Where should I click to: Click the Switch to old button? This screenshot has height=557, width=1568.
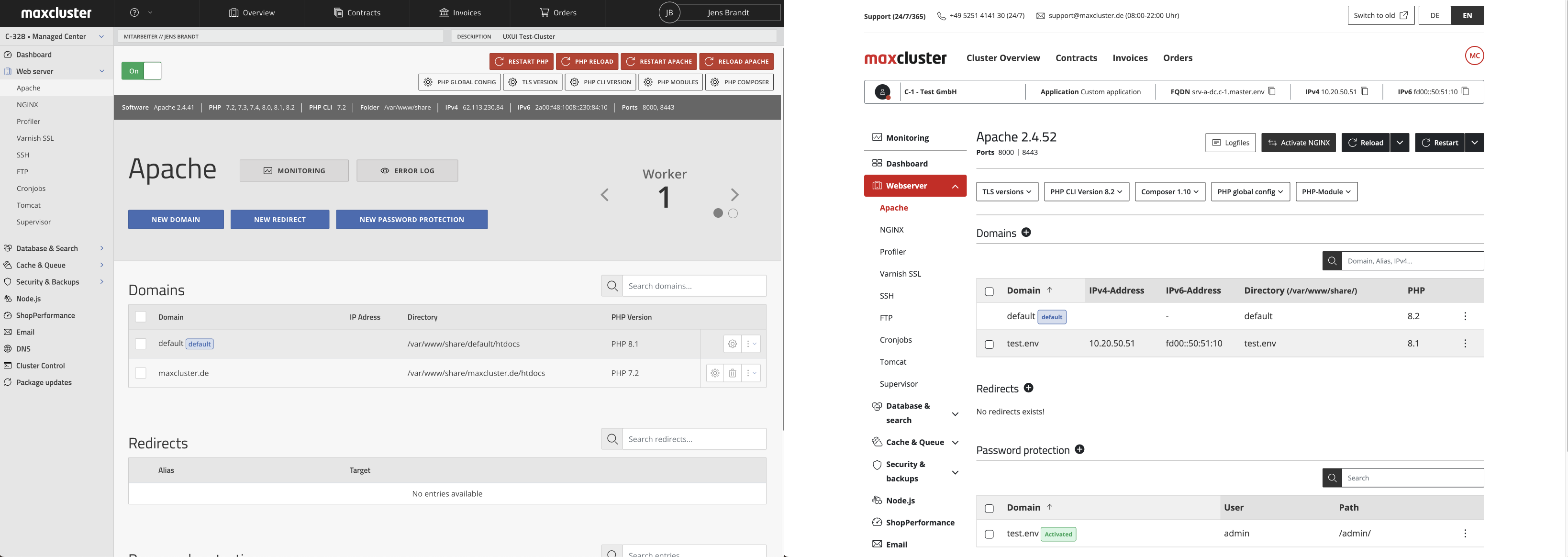pos(1380,15)
